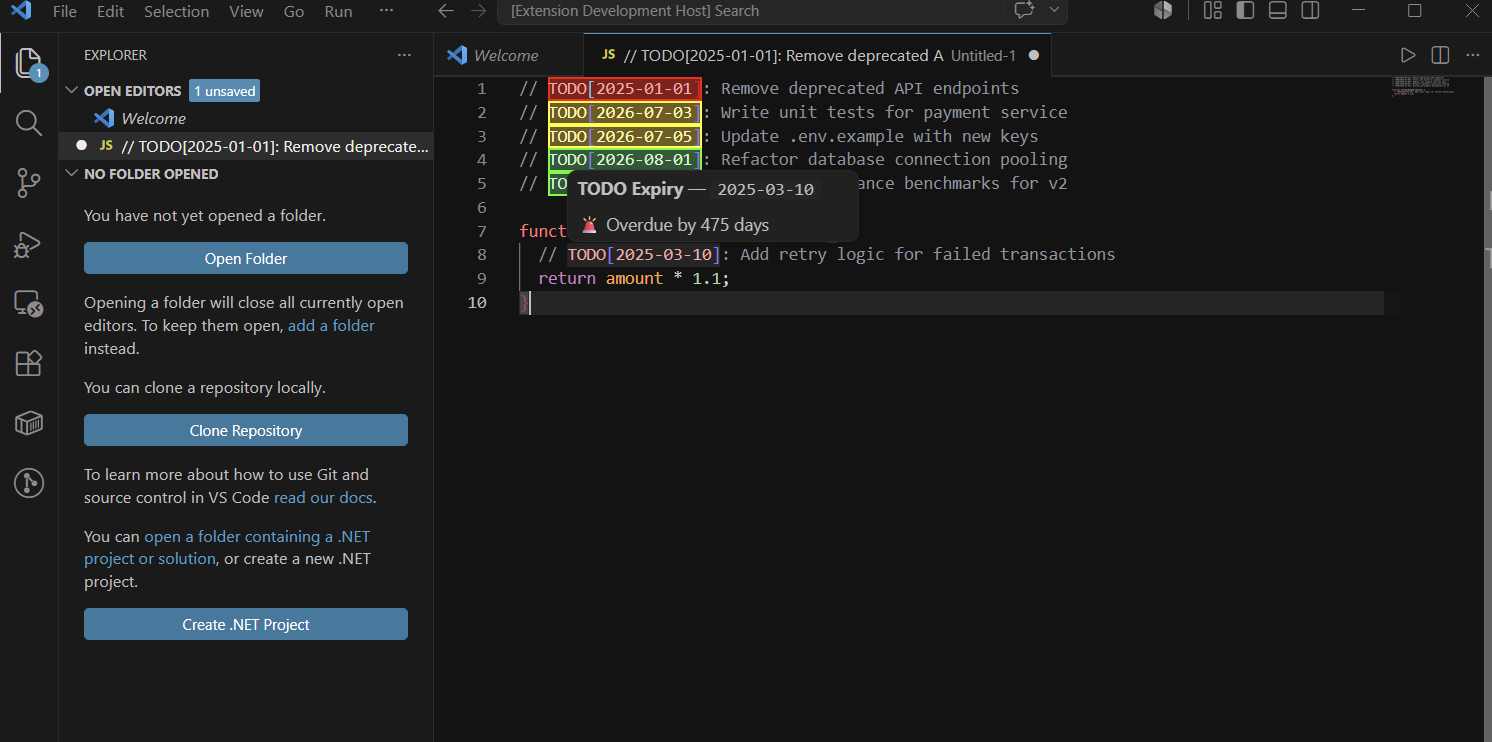Click the TODO[2026-07-05] highlight on line 3

pyautogui.click(x=625, y=136)
